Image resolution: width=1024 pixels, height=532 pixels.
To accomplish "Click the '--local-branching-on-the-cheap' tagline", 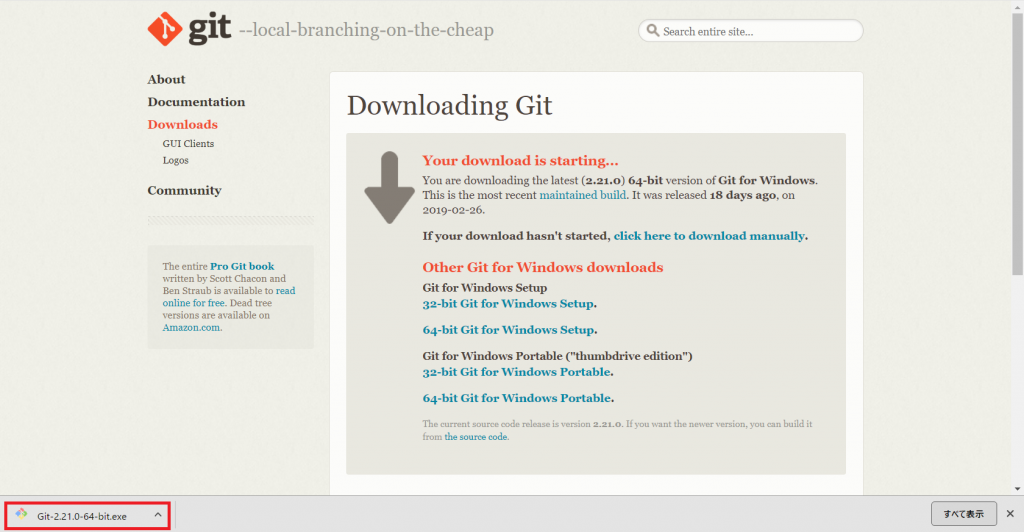I will (x=366, y=30).
